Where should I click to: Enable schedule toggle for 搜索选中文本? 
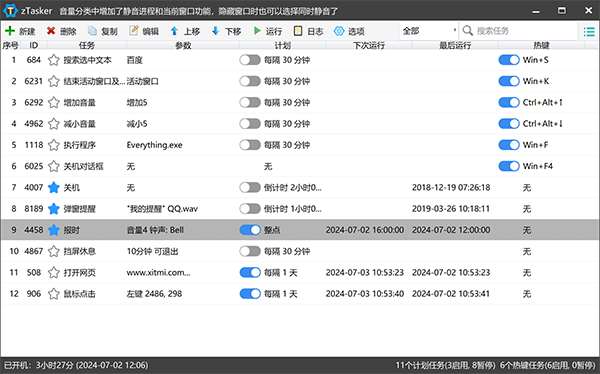pos(250,60)
